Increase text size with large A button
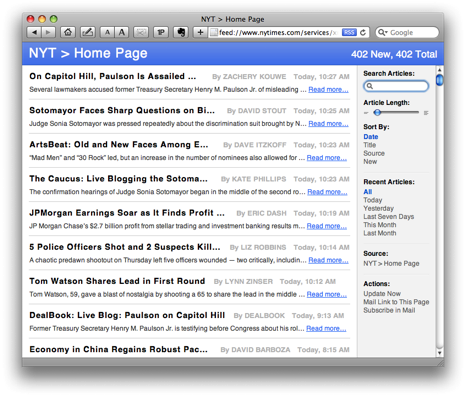The height and width of the screenshot is (397, 465). (x=122, y=32)
